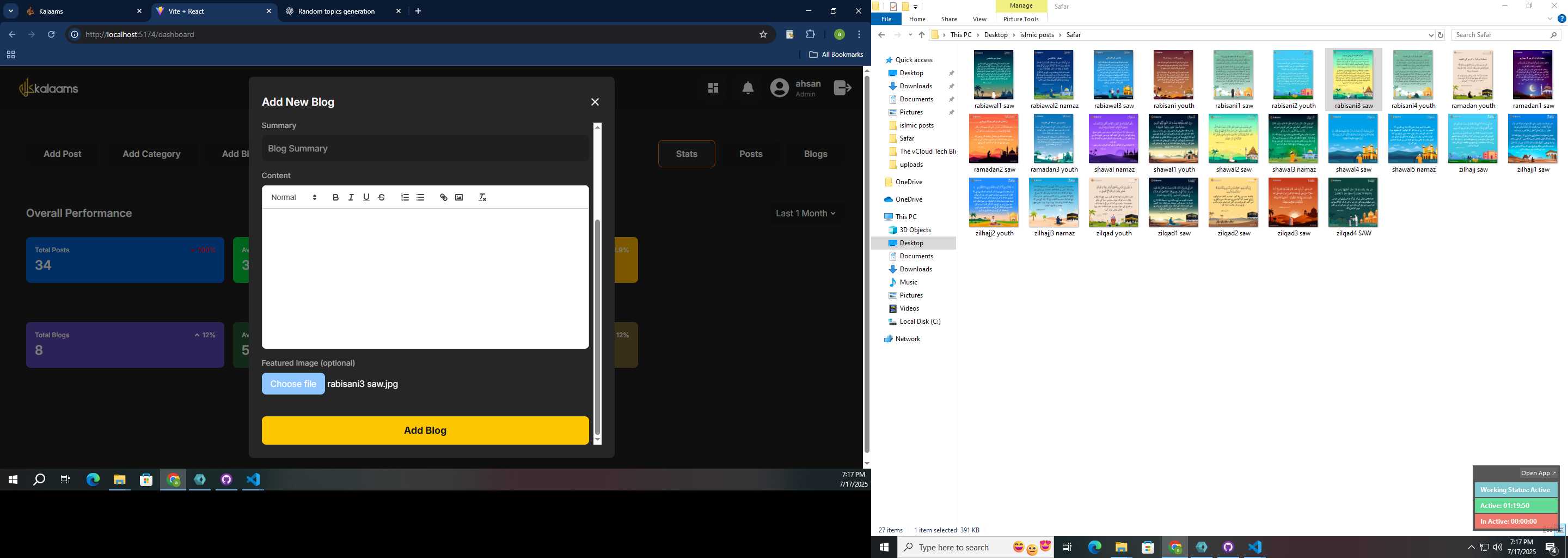Open the dashboard grid icon
1568x558 pixels.
713,88
